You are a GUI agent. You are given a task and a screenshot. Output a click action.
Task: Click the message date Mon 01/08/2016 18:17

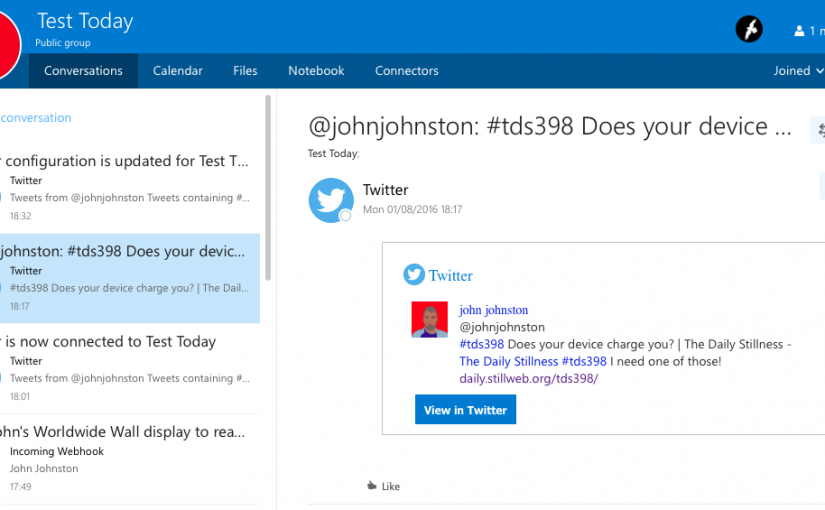point(412,209)
